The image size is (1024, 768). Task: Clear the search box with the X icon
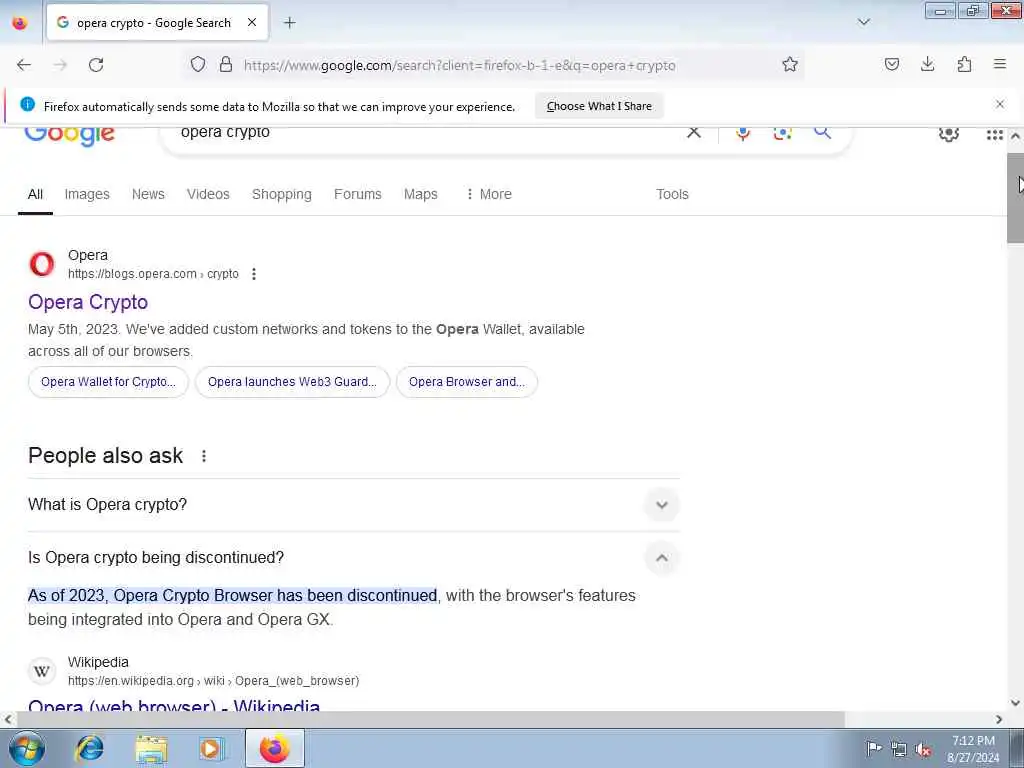pyautogui.click(x=694, y=133)
